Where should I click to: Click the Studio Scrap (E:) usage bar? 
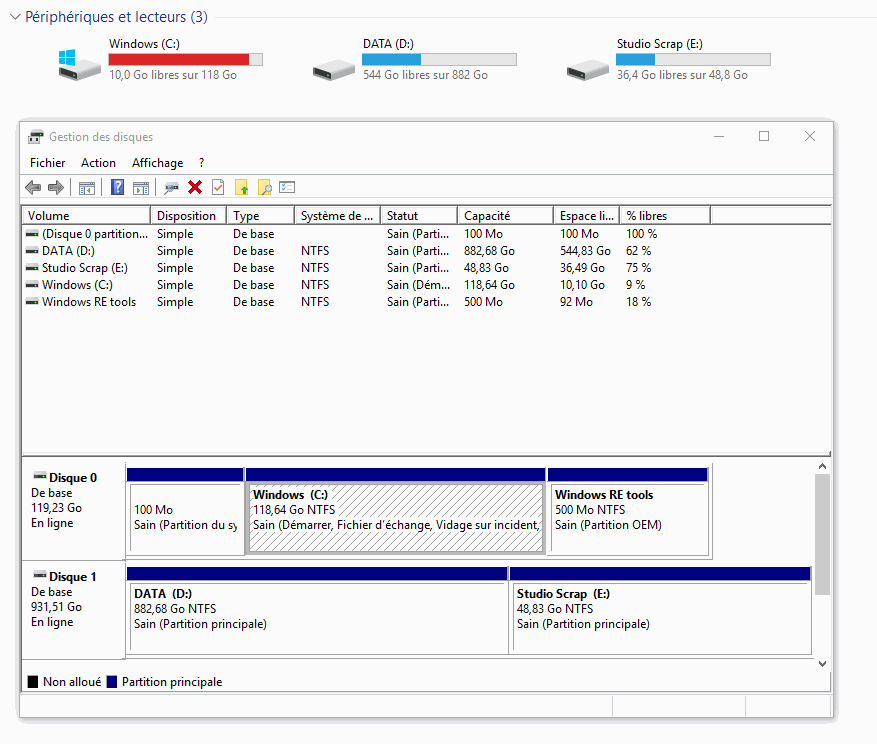[694, 59]
